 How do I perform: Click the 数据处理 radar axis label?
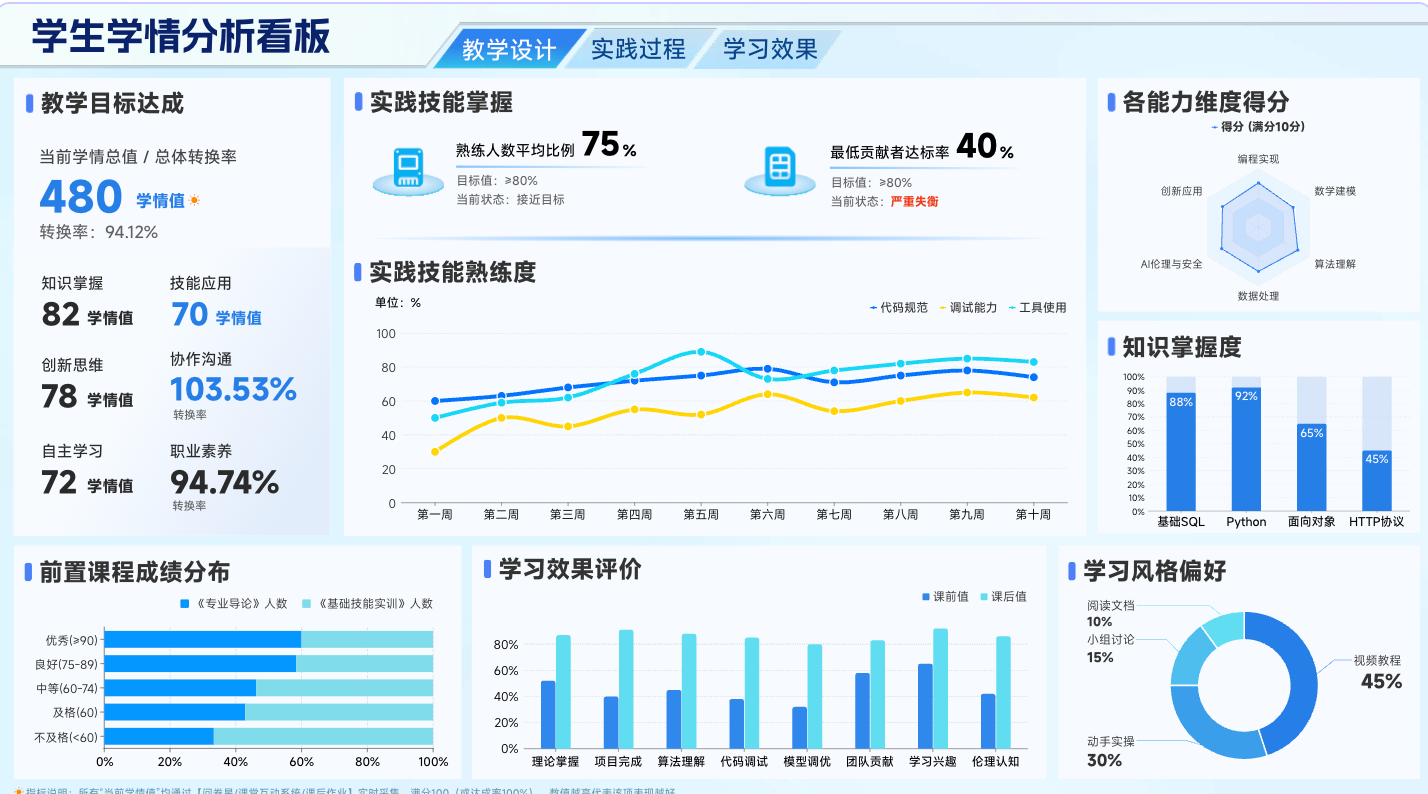point(1258,296)
